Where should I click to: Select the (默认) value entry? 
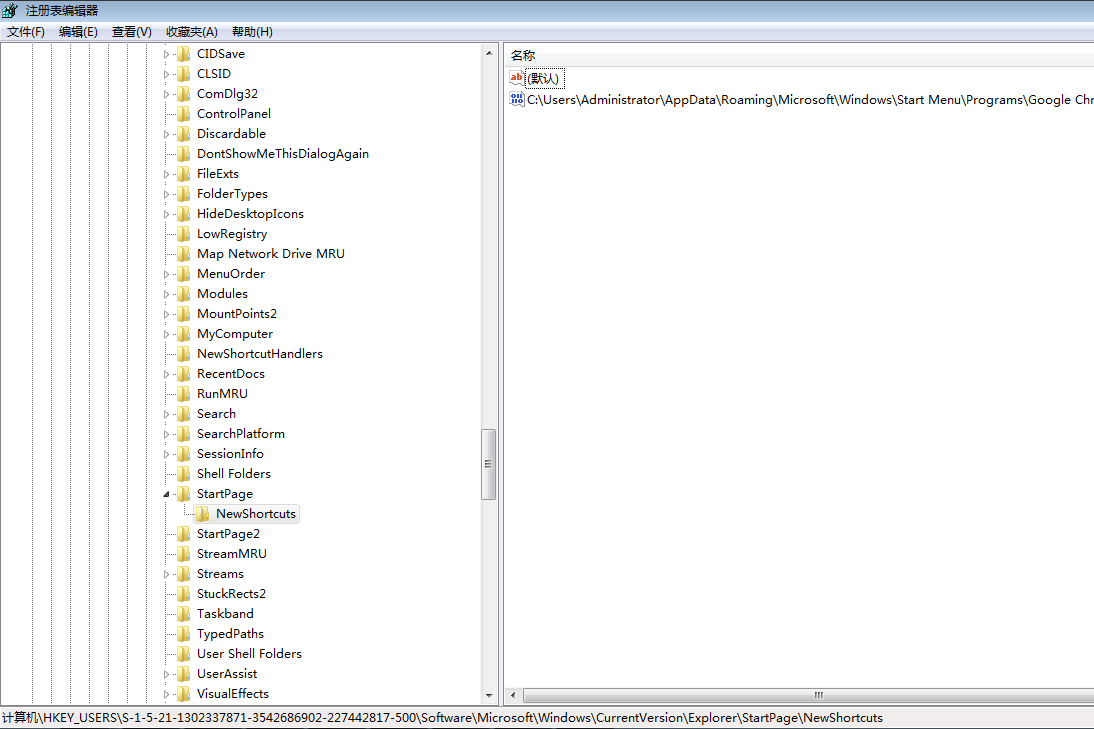(544, 78)
